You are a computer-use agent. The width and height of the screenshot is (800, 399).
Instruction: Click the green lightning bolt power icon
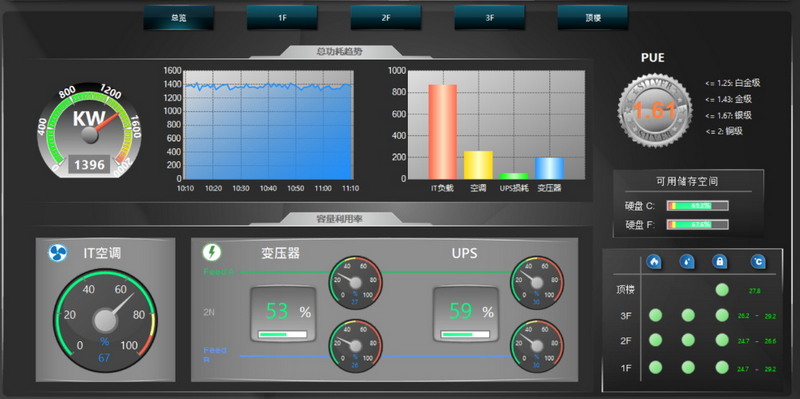point(211,252)
